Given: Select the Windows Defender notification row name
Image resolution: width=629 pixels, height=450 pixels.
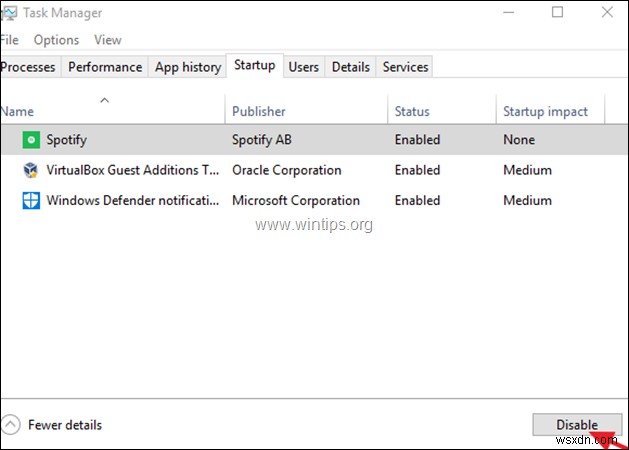Looking at the screenshot, I should pyautogui.click(x=133, y=201).
